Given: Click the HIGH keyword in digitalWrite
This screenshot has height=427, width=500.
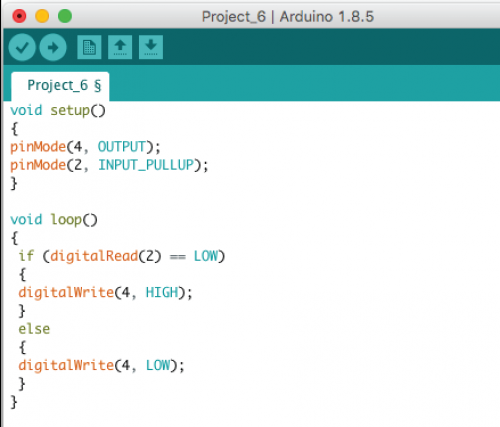Looking at the screenshot, I should (162, 293).
